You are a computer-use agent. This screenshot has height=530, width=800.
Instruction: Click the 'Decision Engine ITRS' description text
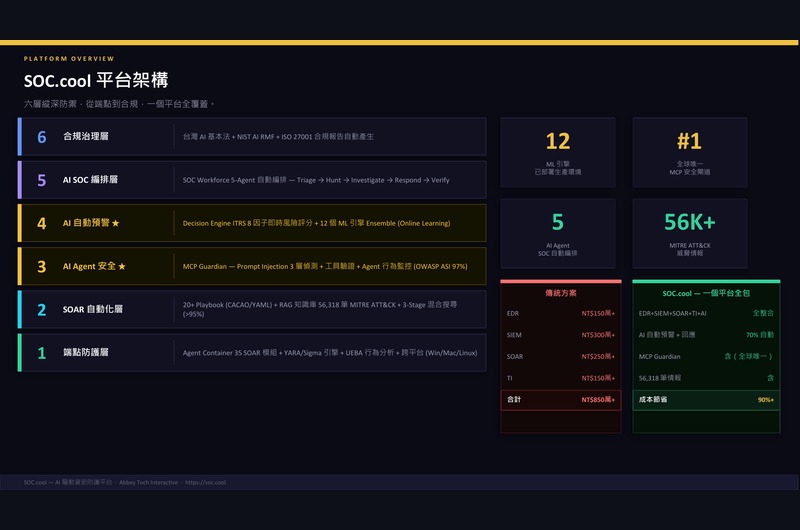point(316,223)
